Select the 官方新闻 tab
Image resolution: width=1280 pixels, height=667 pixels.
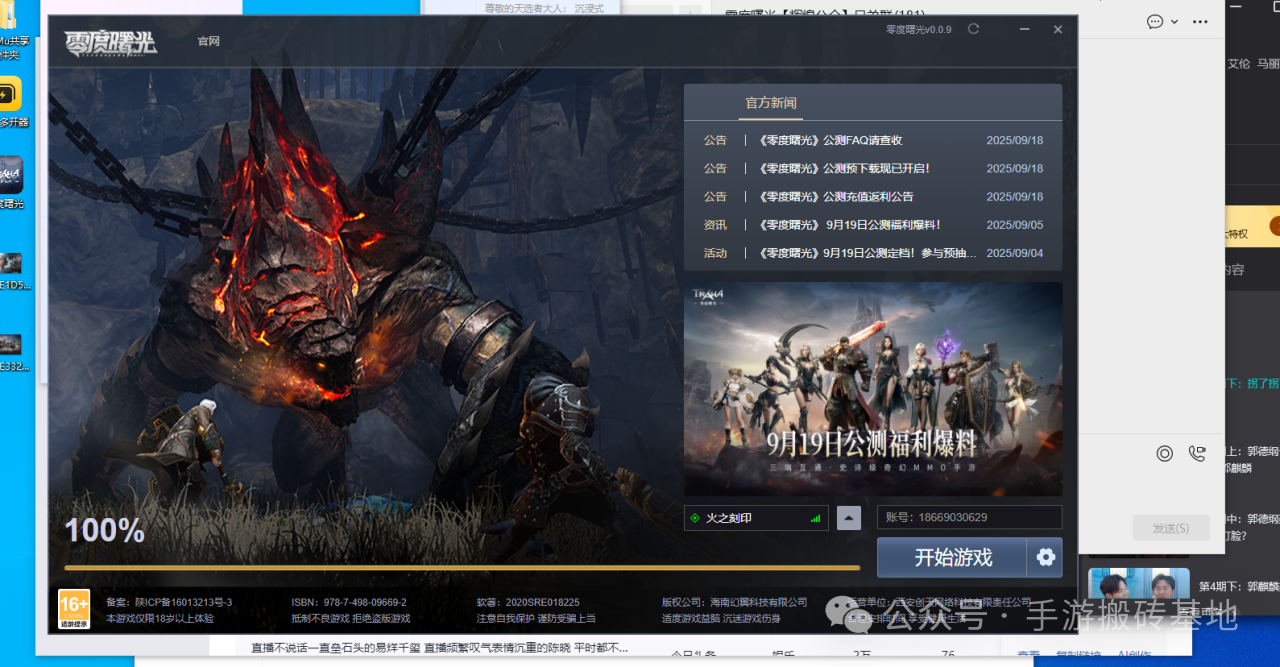tap(770, 103)
